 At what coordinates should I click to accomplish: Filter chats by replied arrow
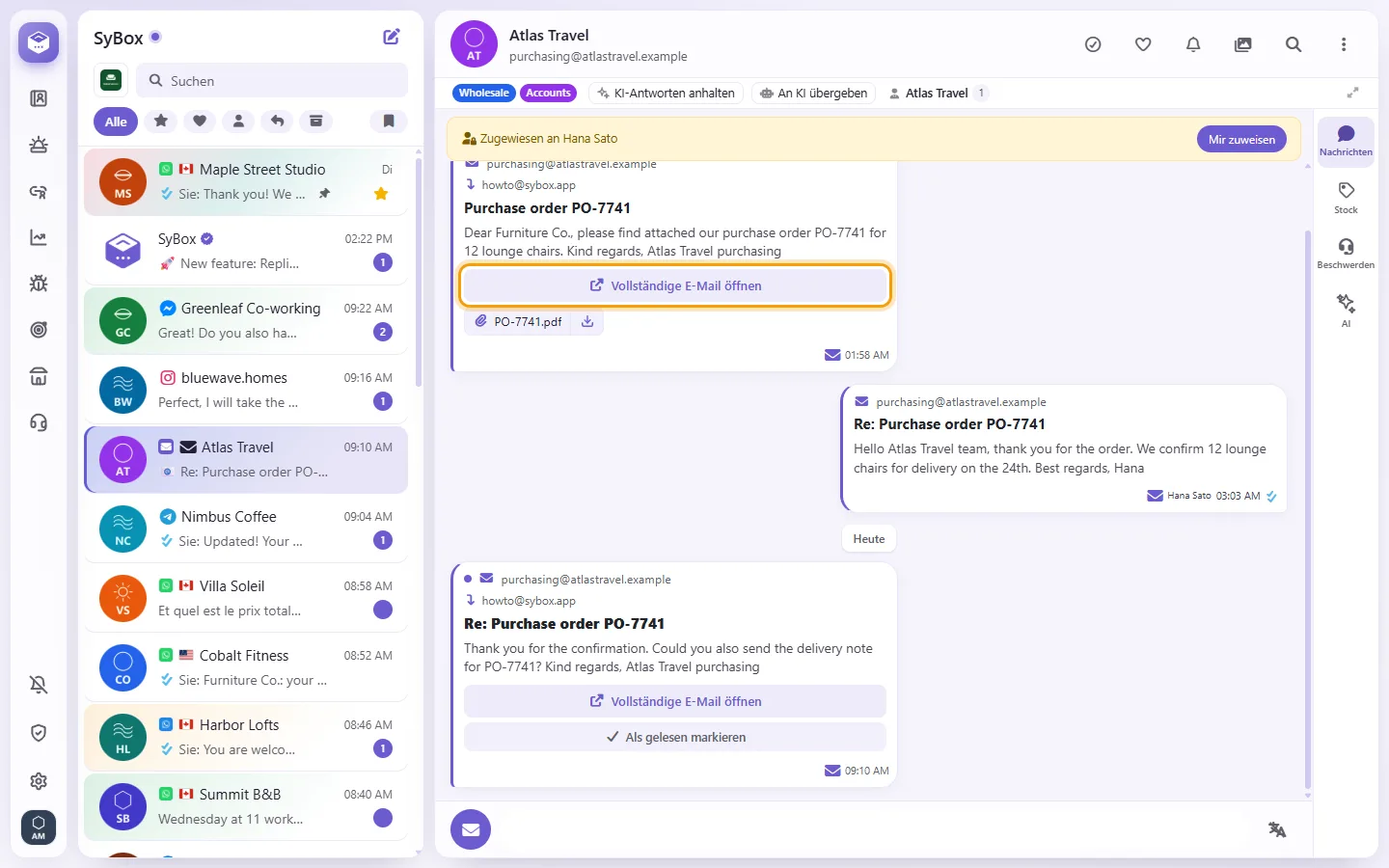tap(277, 121)
